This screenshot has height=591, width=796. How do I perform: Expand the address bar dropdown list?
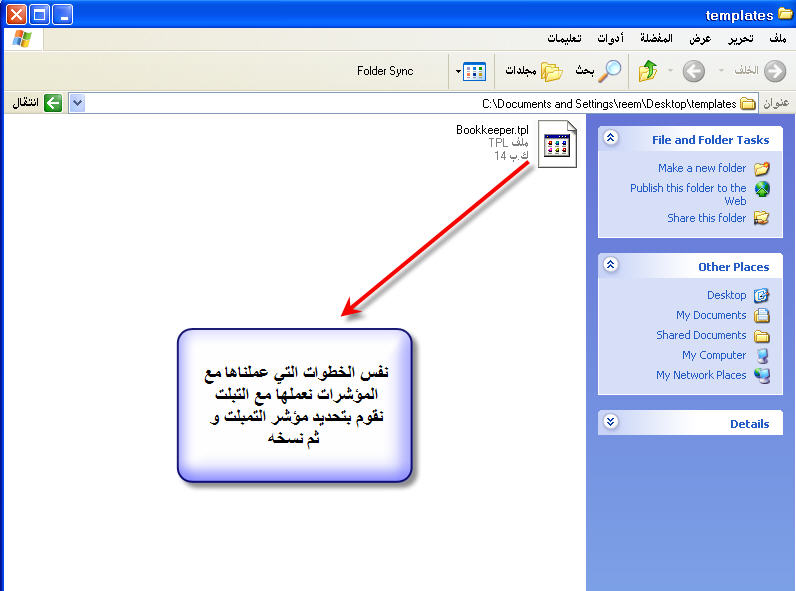point(77,103)
